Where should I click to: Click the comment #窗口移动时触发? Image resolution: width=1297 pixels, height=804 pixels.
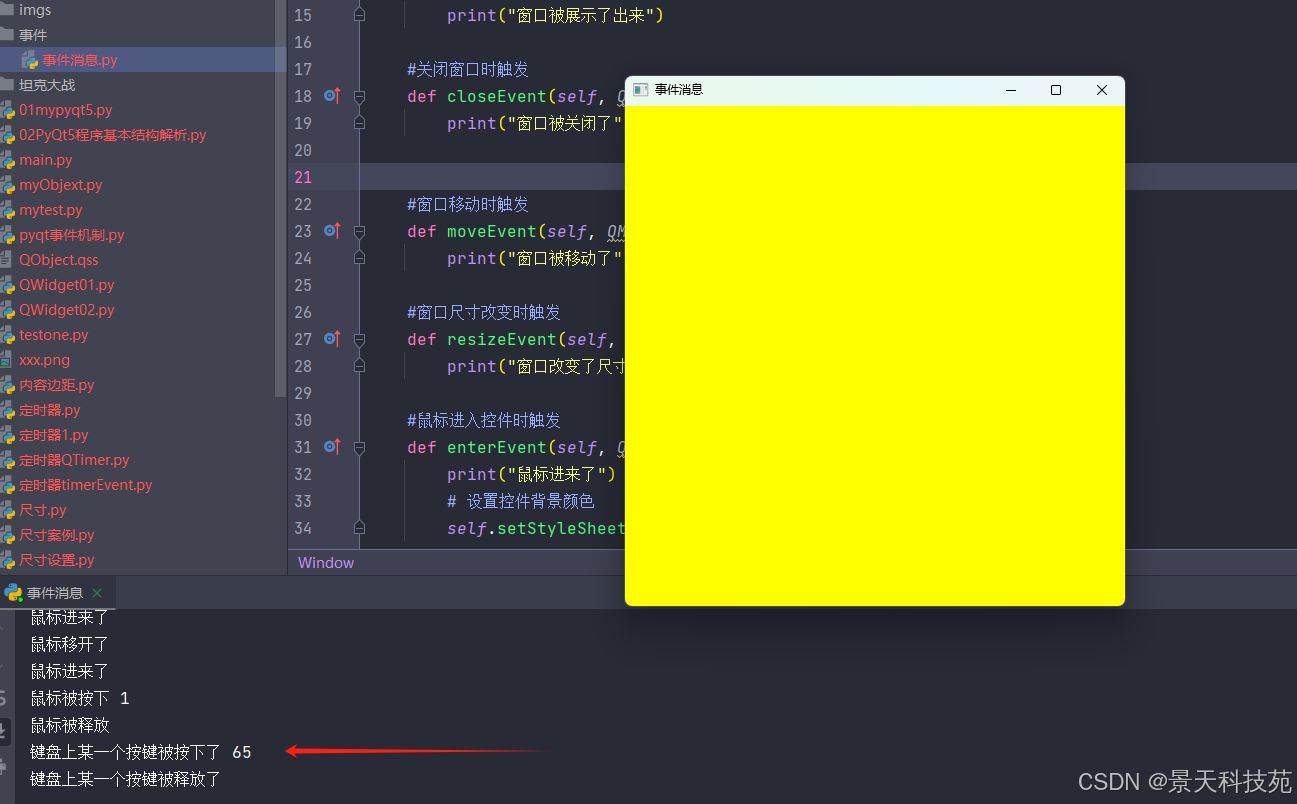[468, 204]
